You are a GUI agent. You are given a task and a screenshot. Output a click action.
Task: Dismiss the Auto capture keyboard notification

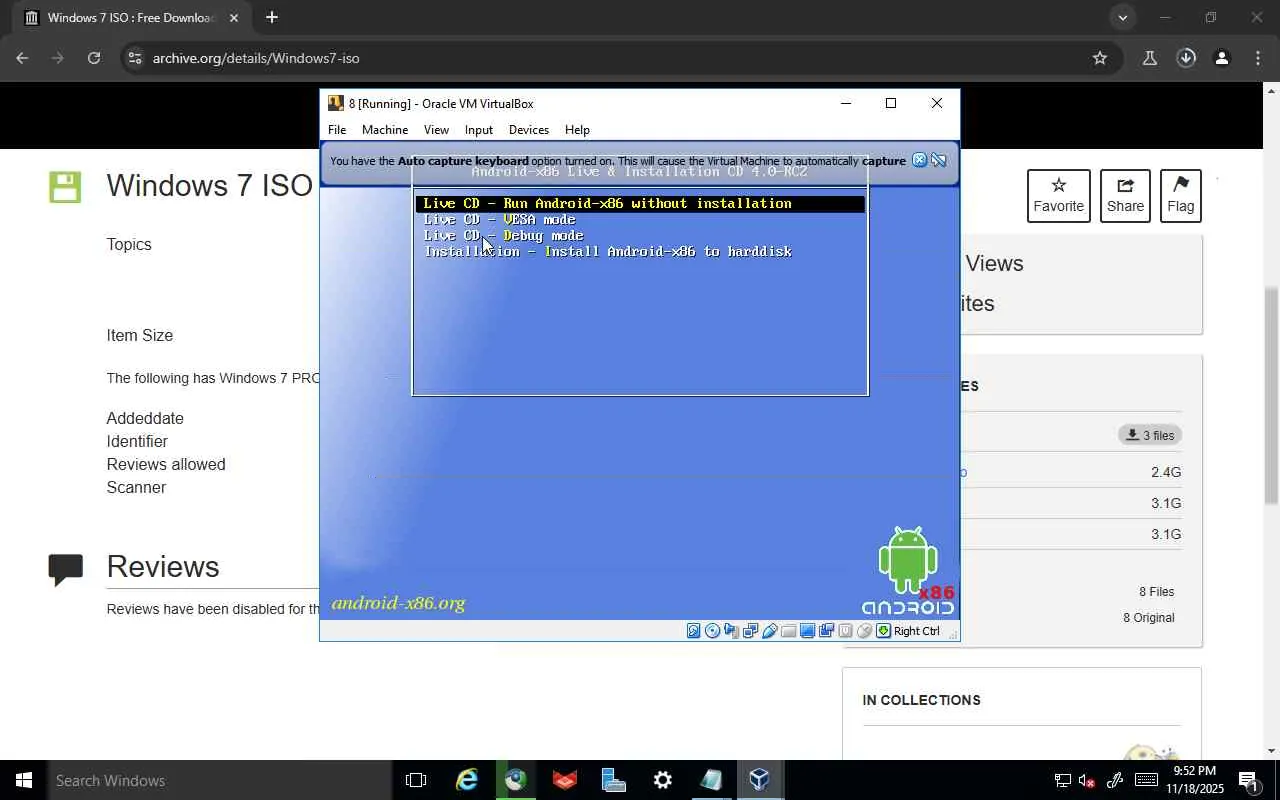pos(920,160)
